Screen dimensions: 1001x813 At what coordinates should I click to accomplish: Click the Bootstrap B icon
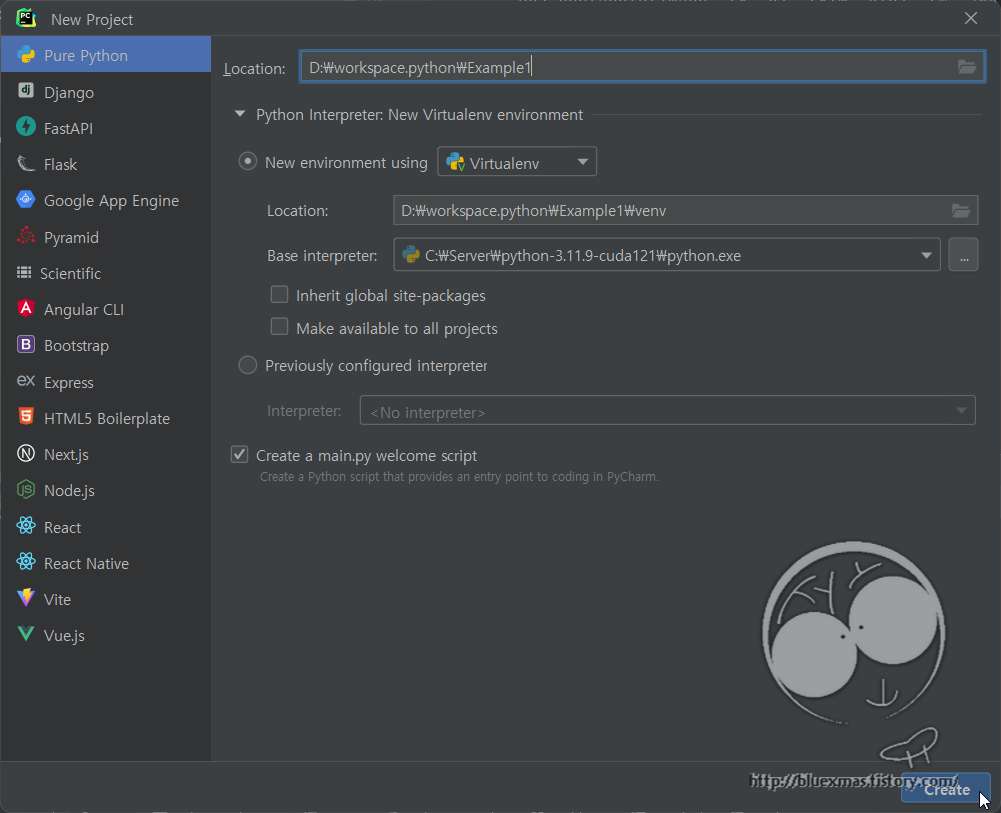tap(26, 345)
